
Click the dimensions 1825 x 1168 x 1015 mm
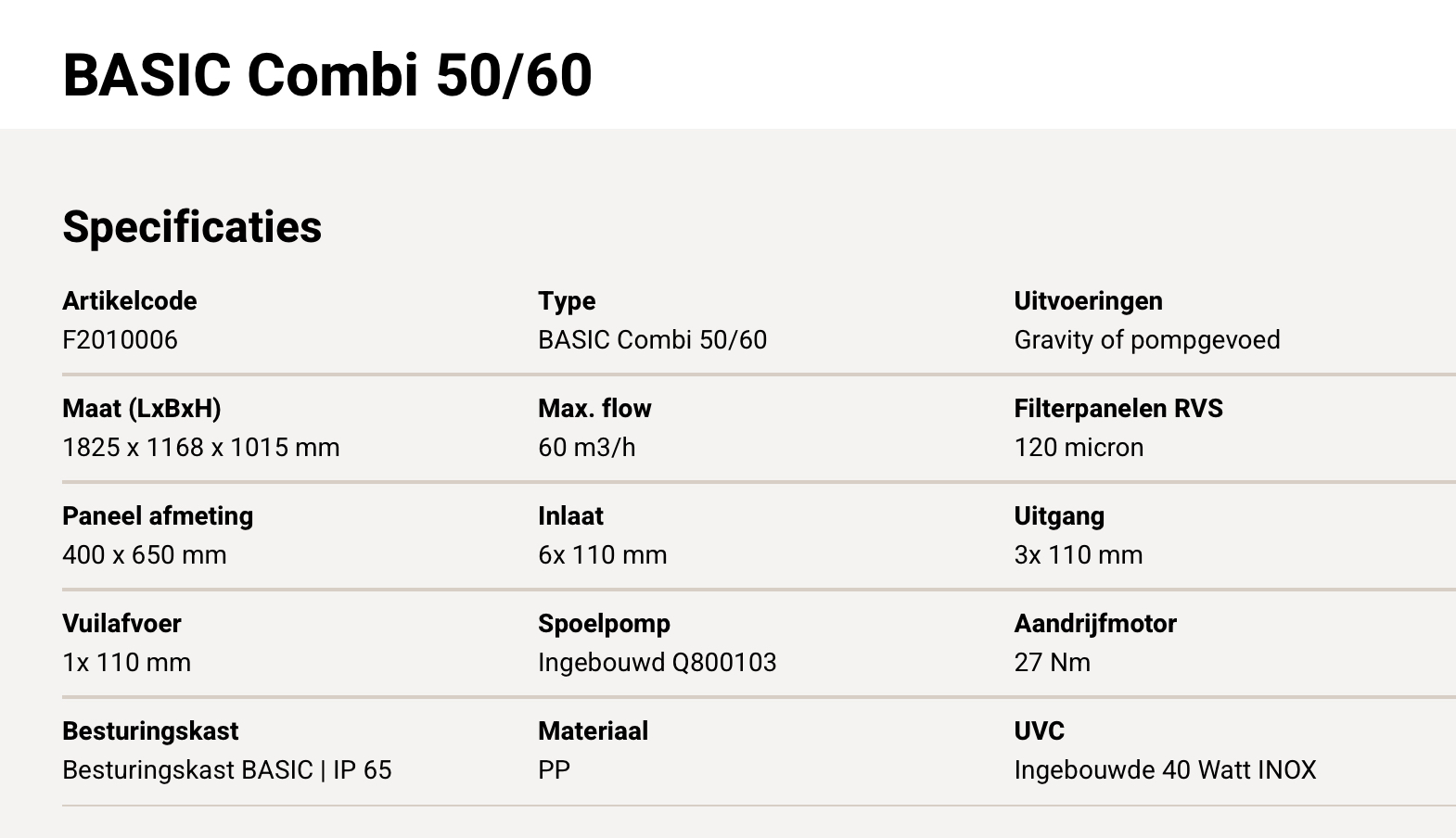(200, 448)
